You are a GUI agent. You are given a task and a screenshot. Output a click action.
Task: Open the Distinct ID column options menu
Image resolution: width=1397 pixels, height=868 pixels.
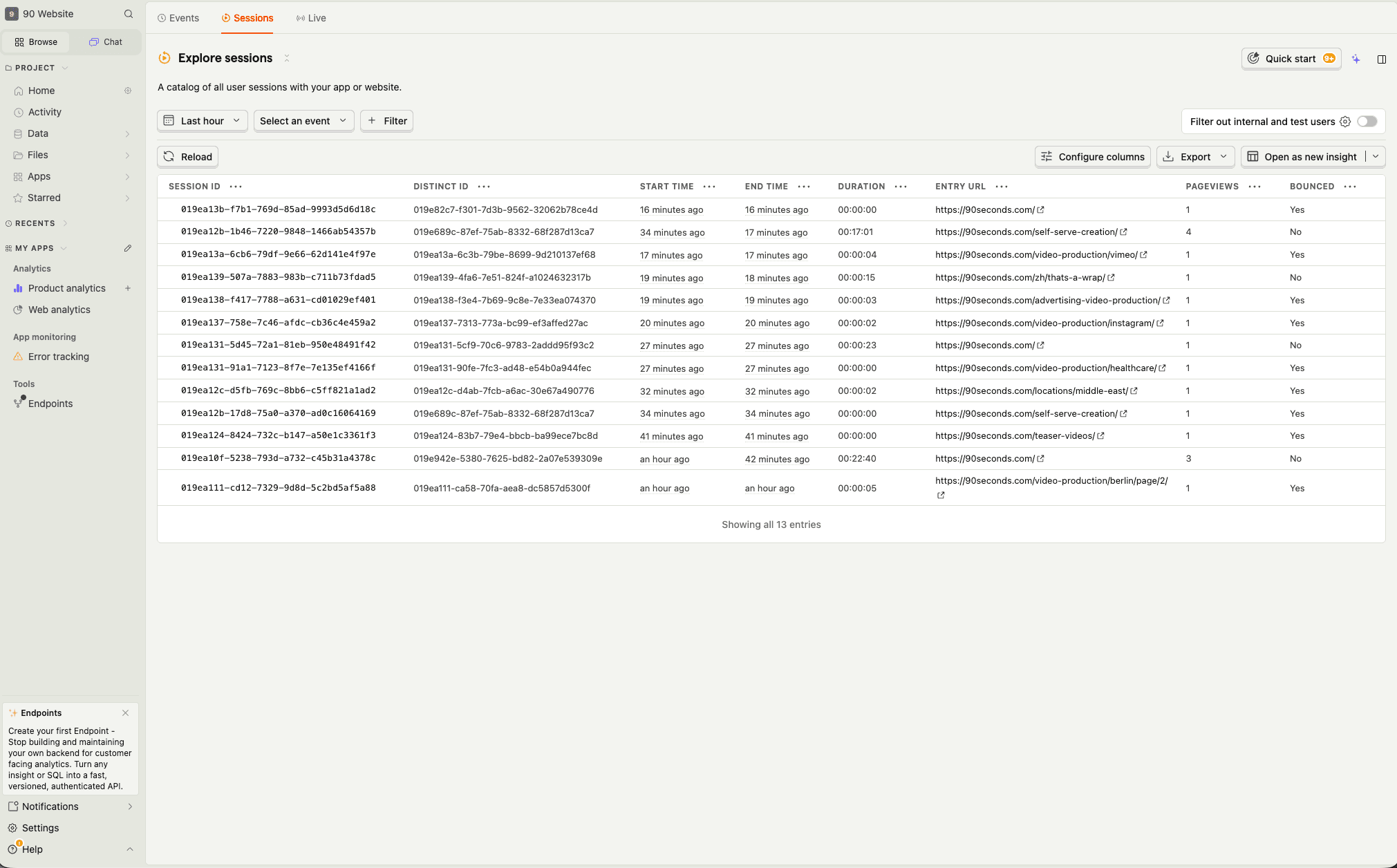tap(484, 187)
